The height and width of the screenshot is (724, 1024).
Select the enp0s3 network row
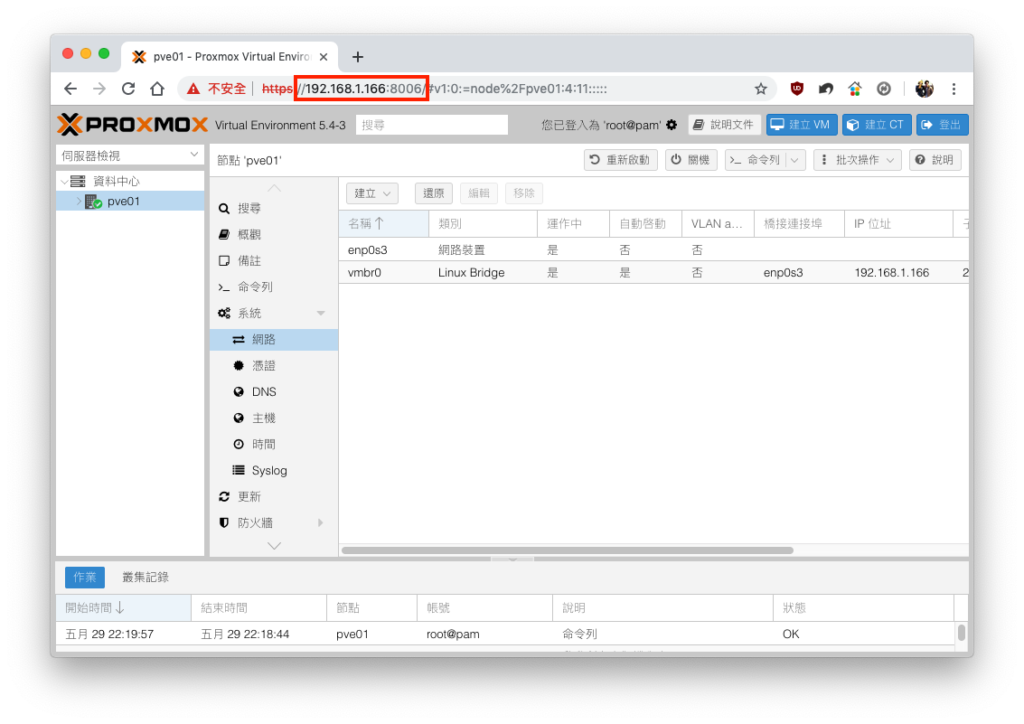coord(654,250)
